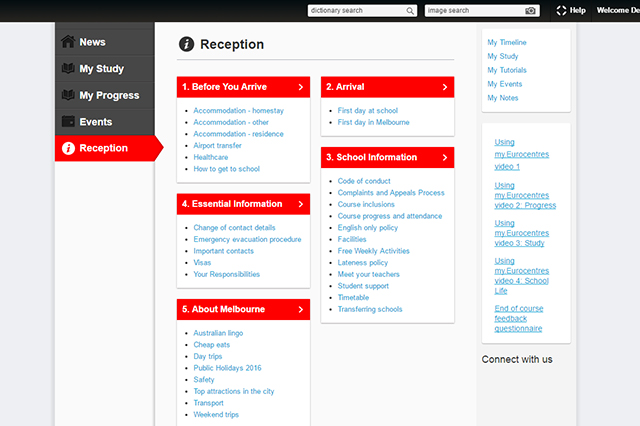Open Healthcare link
The width and height of the screenshot is (640, 426).
[x=211, y=157]
